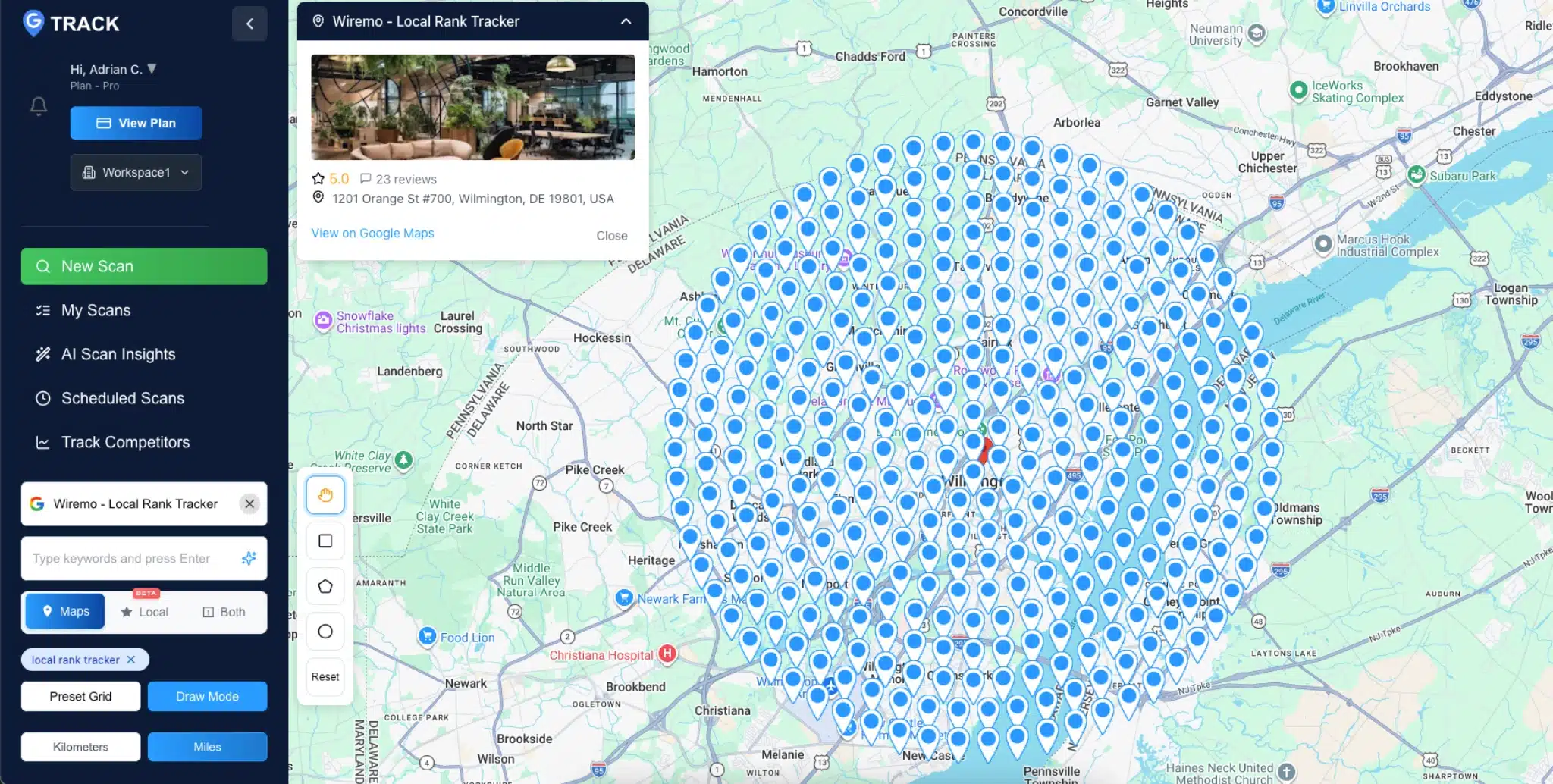Open the Workspace1 dropdown
Viewport: 1553px width, 784px height.
[136, 172]
